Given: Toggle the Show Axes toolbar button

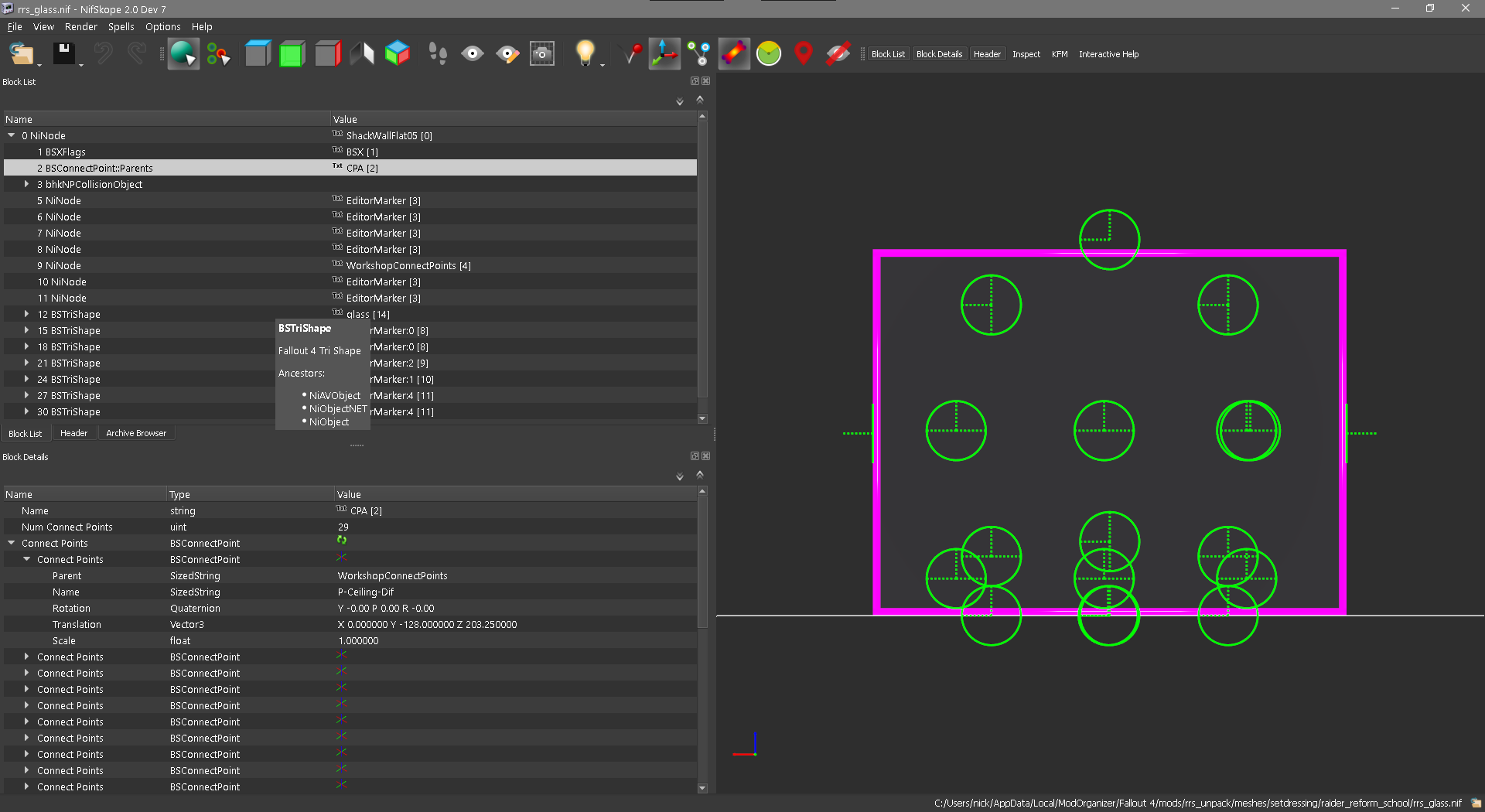Looking at the screenshot, I should [x=664, y=53].
